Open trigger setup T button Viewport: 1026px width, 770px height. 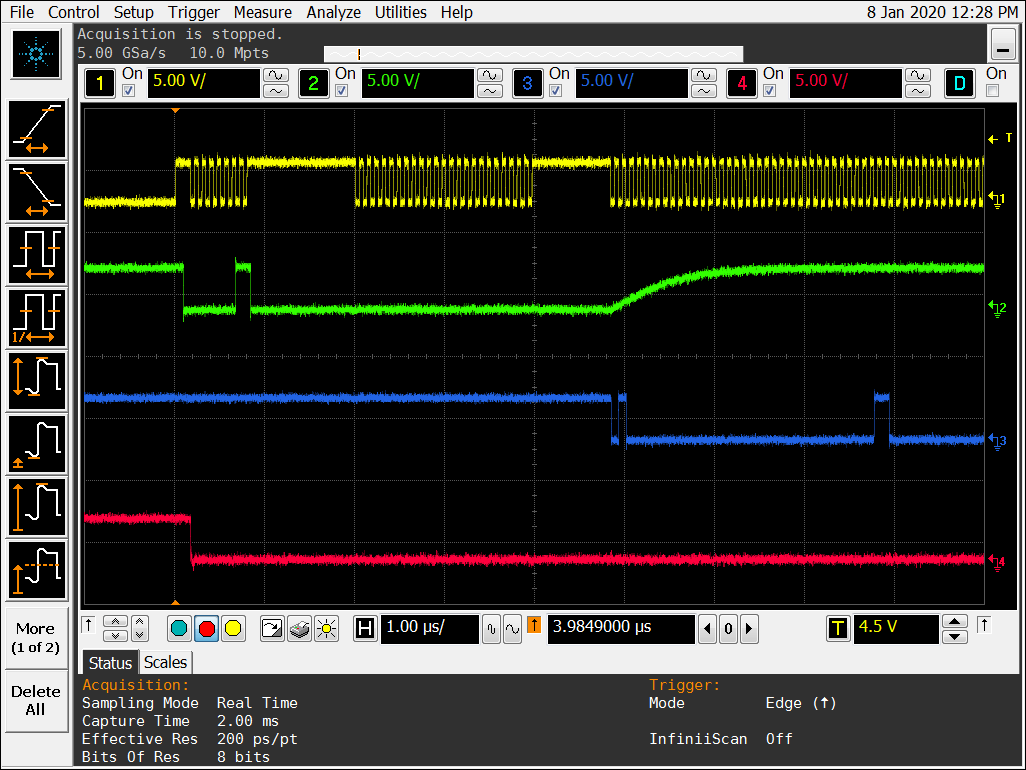838,629
